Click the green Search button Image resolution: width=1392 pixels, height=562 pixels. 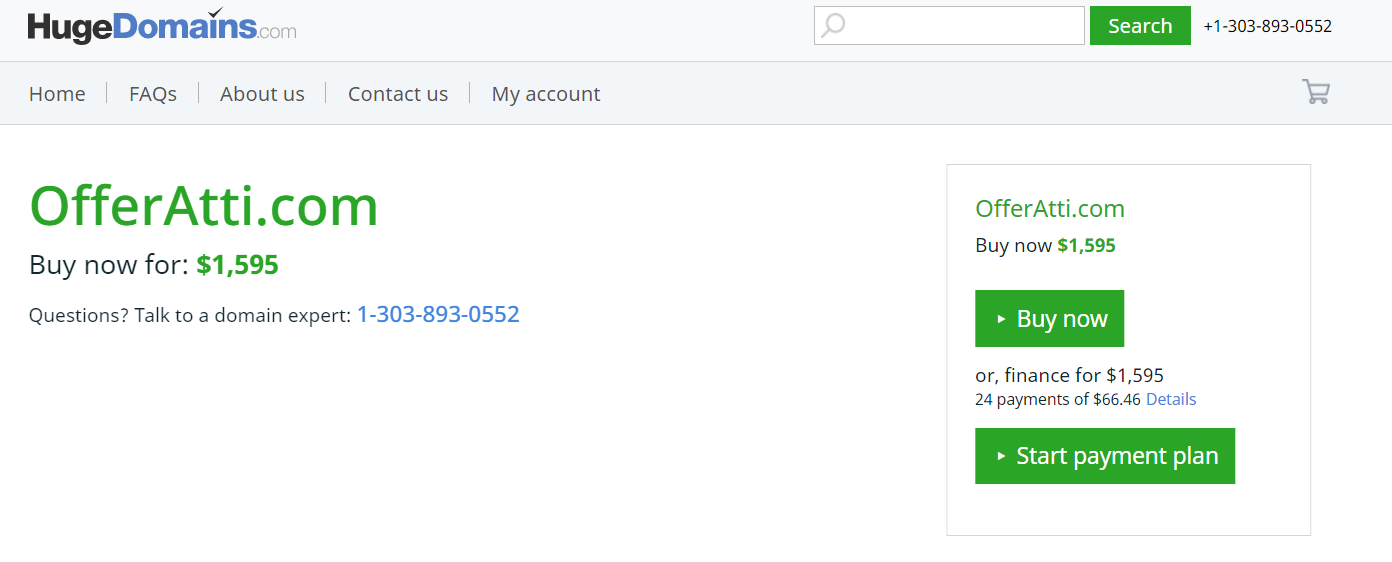[1140, 26]
